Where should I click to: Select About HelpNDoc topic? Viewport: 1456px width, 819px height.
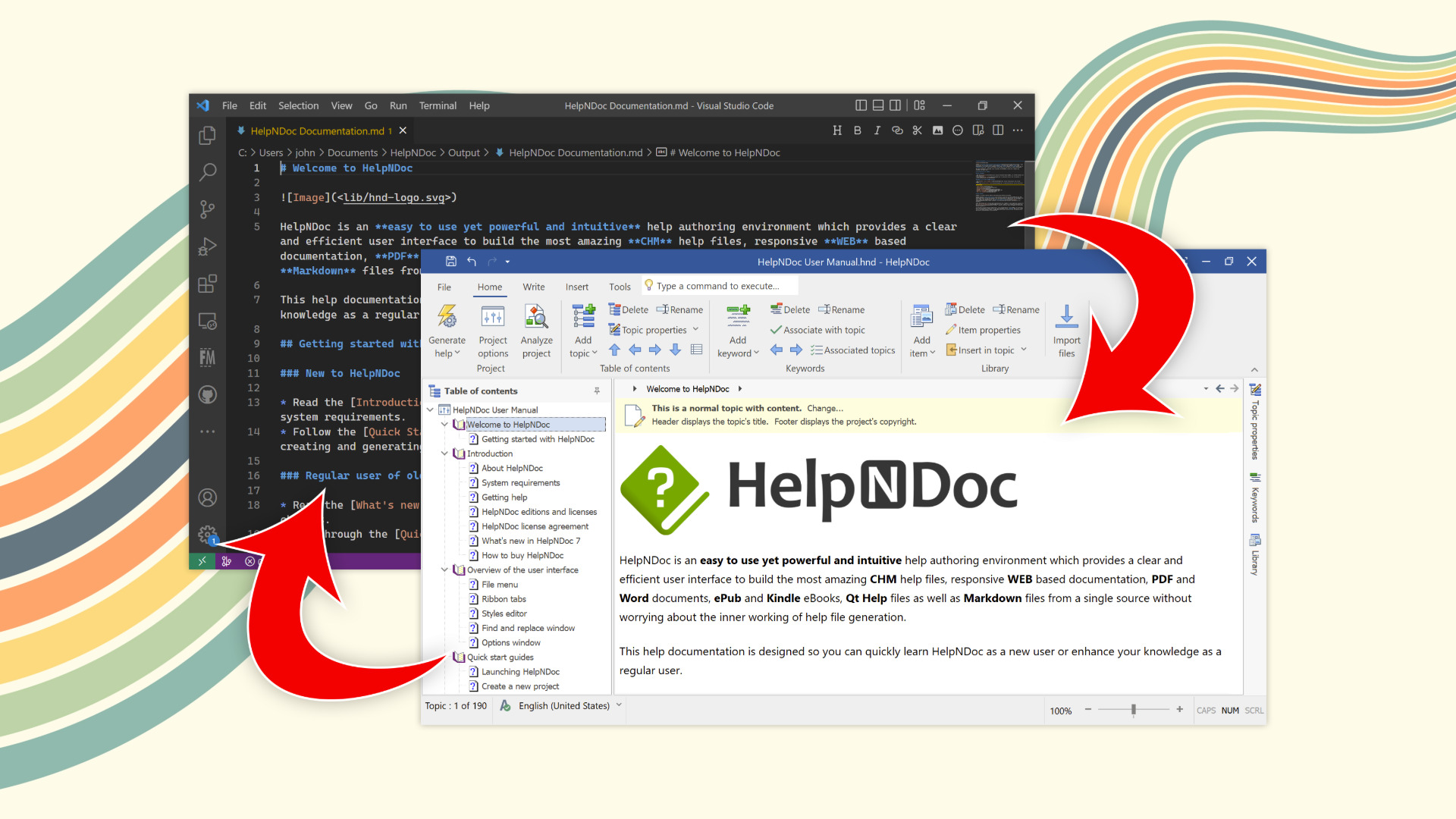512,468
